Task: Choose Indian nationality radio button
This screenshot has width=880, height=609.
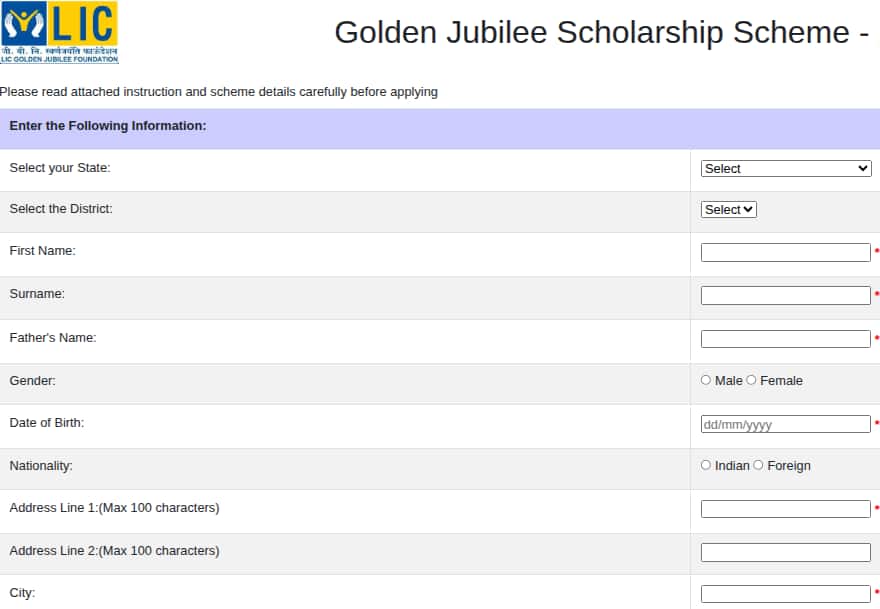Action: 705,465
